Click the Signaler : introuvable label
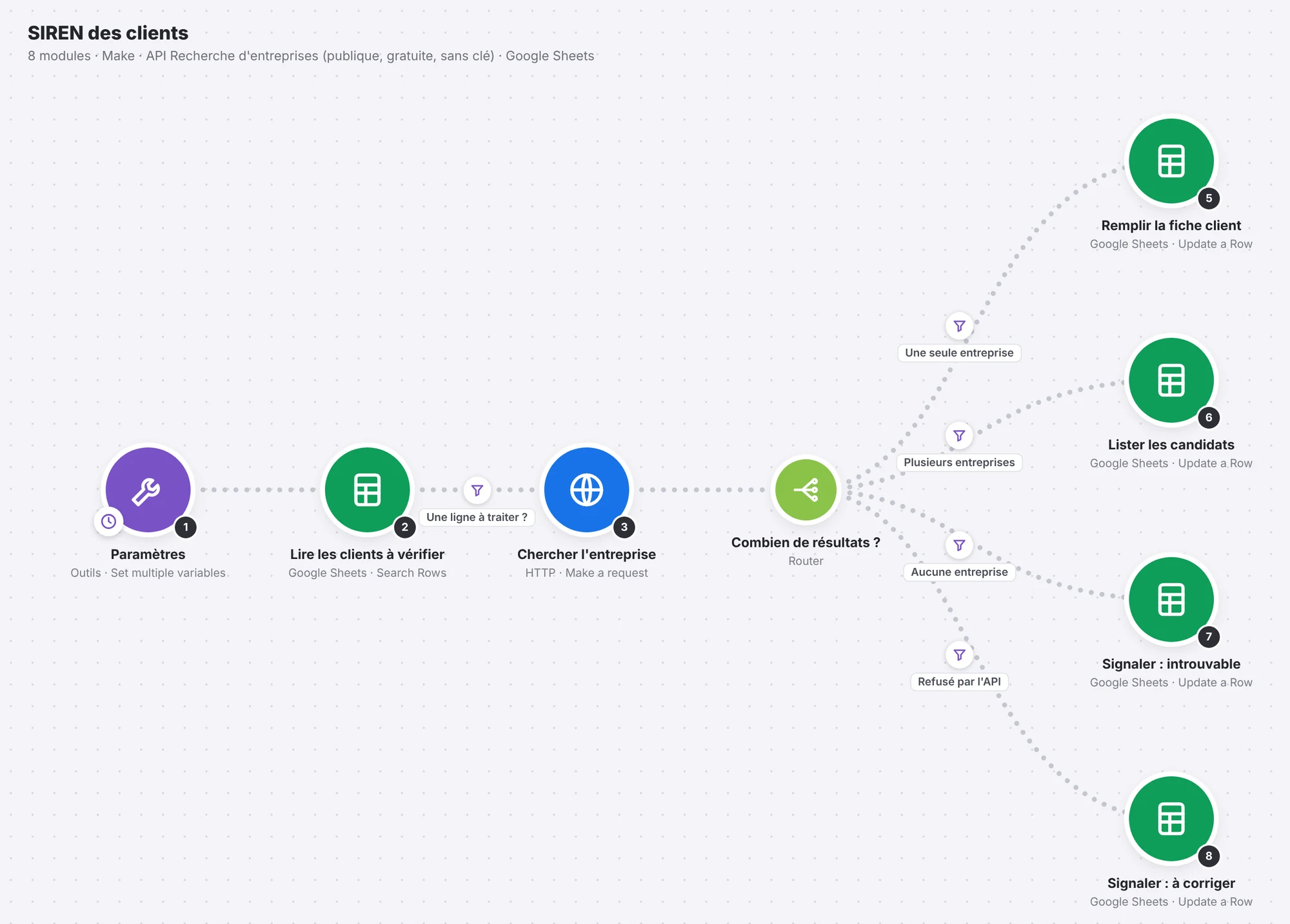1290x924 pixels. (1171, 664)
